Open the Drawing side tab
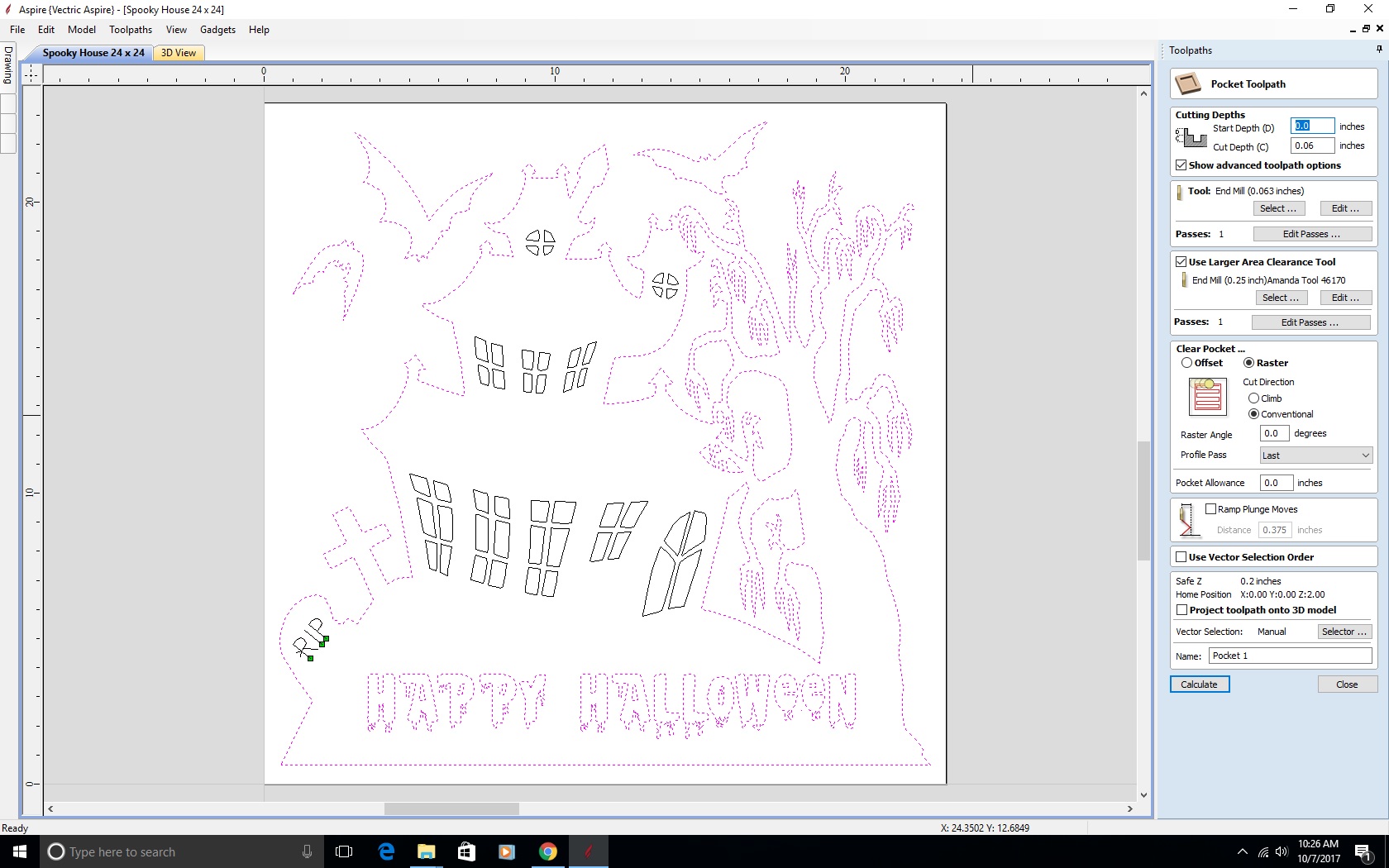Image resolution: width=1389 pixels, height=868 pixels. (8, 65)
